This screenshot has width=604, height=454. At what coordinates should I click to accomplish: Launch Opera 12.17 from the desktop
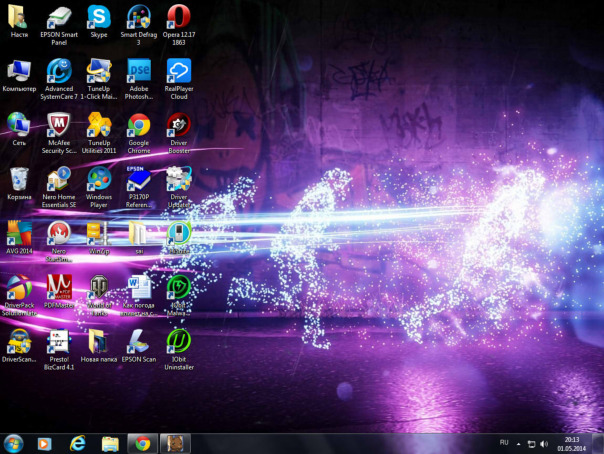point(178,17)
